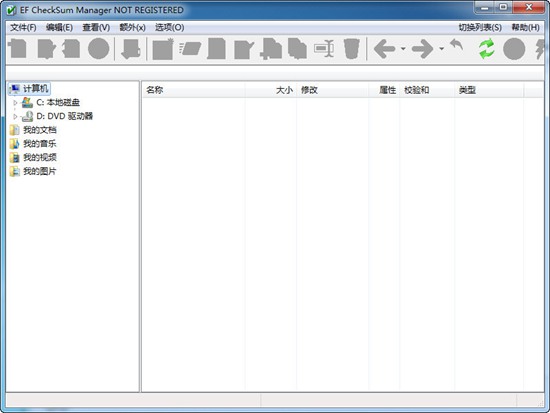Open the forward arrow history dropdown
Viewport: 550px width, 413px height.
point(442,49)
